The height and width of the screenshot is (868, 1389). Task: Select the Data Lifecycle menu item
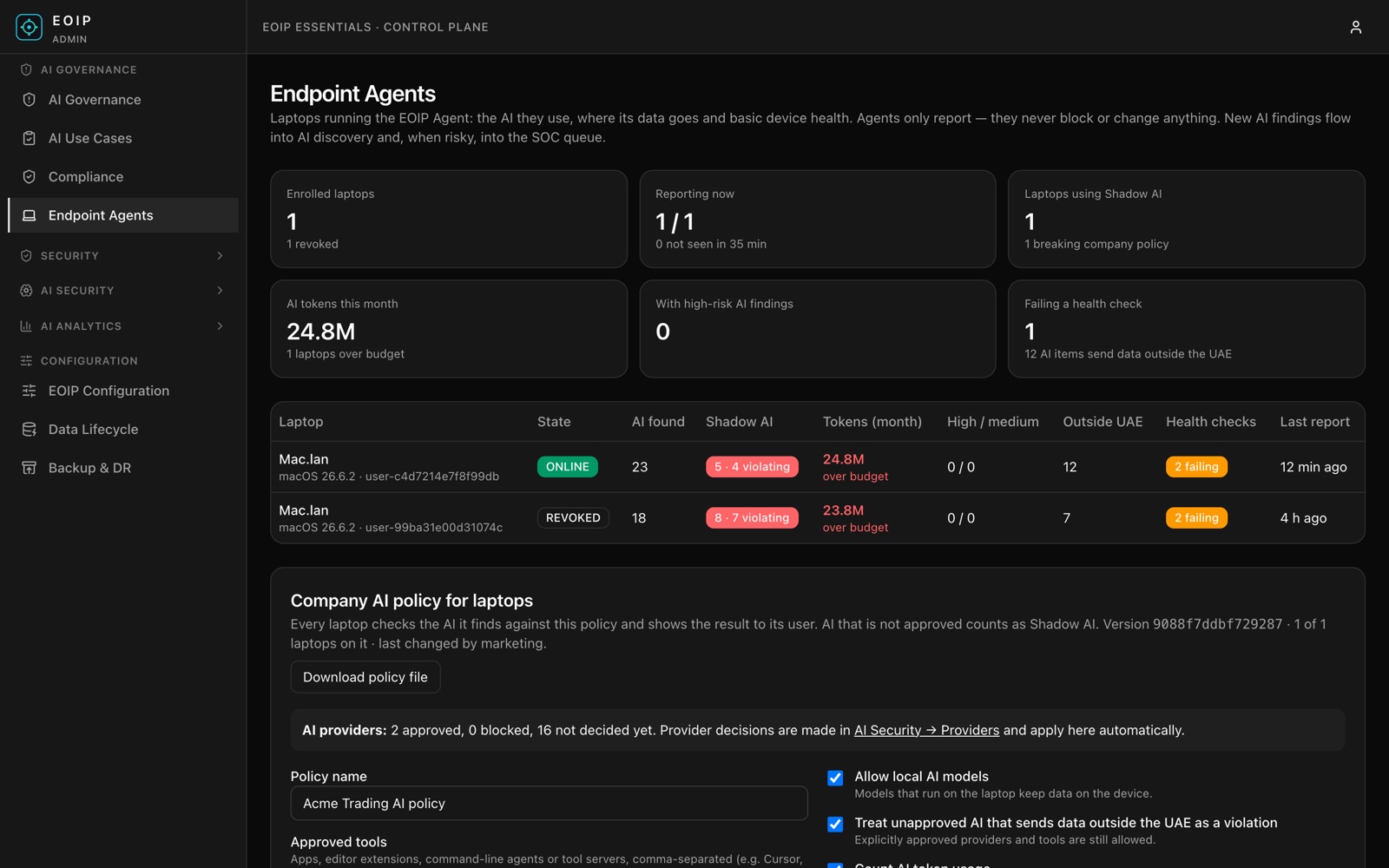click(123, 429)
